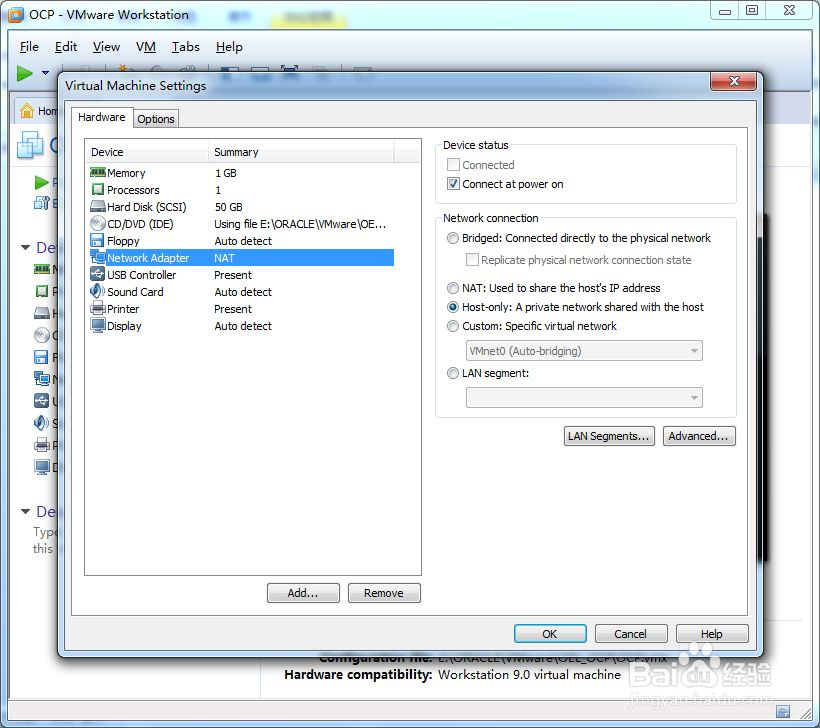
Task: Click the 50 GB hard disk summary
Action: click(x=229, y=207)
